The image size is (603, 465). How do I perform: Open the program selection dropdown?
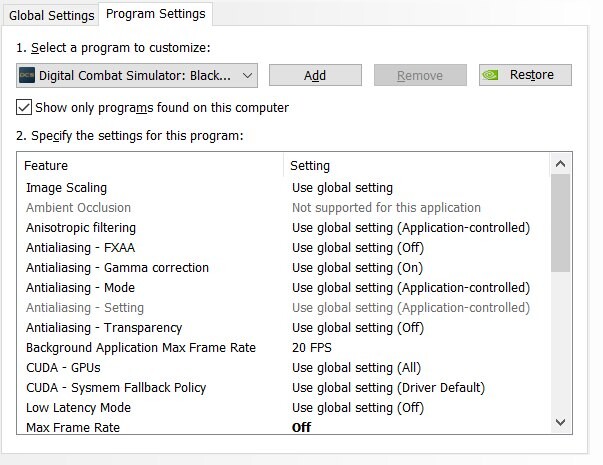tap(137, 75)
